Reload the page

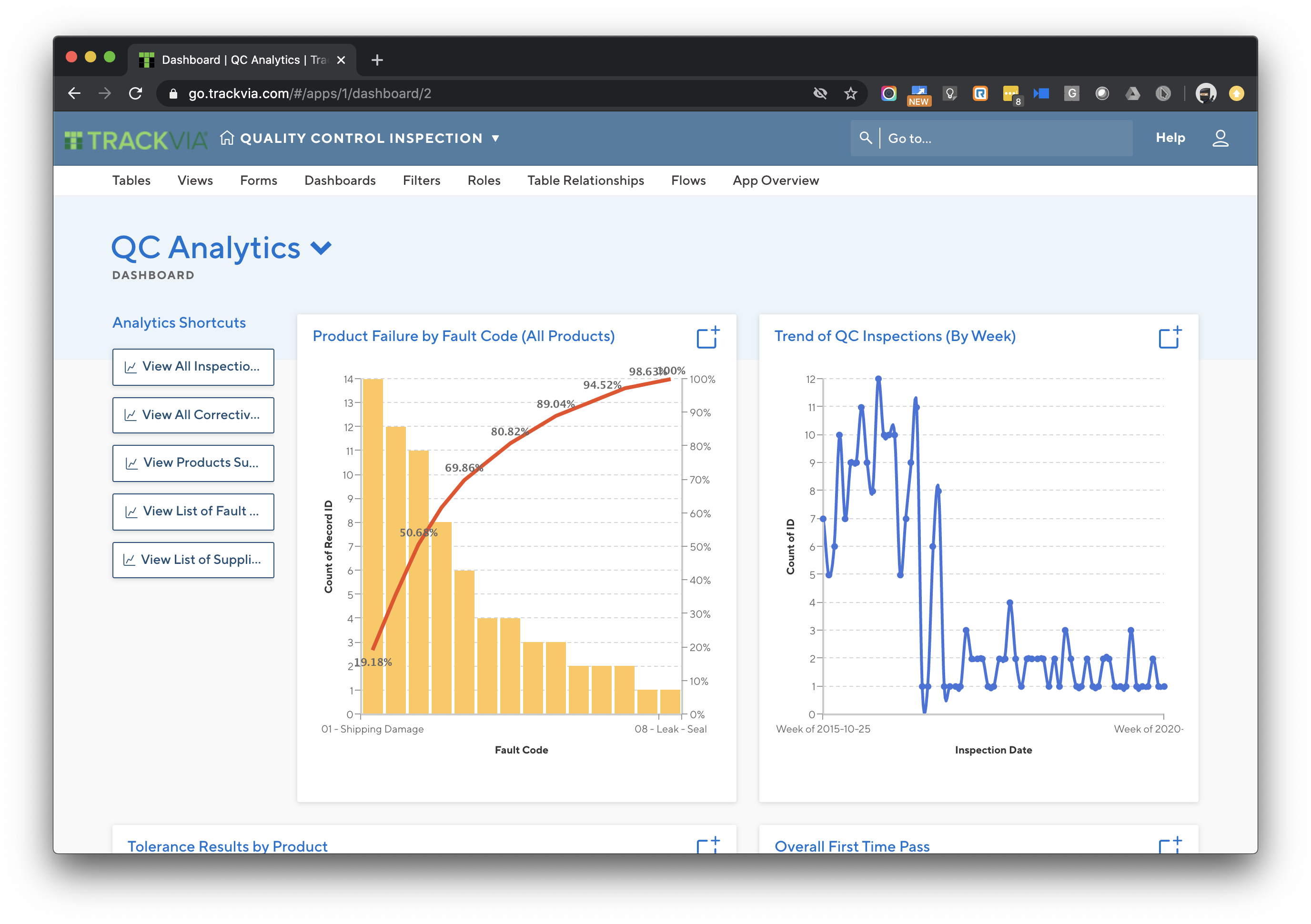(x=135, y=93)
